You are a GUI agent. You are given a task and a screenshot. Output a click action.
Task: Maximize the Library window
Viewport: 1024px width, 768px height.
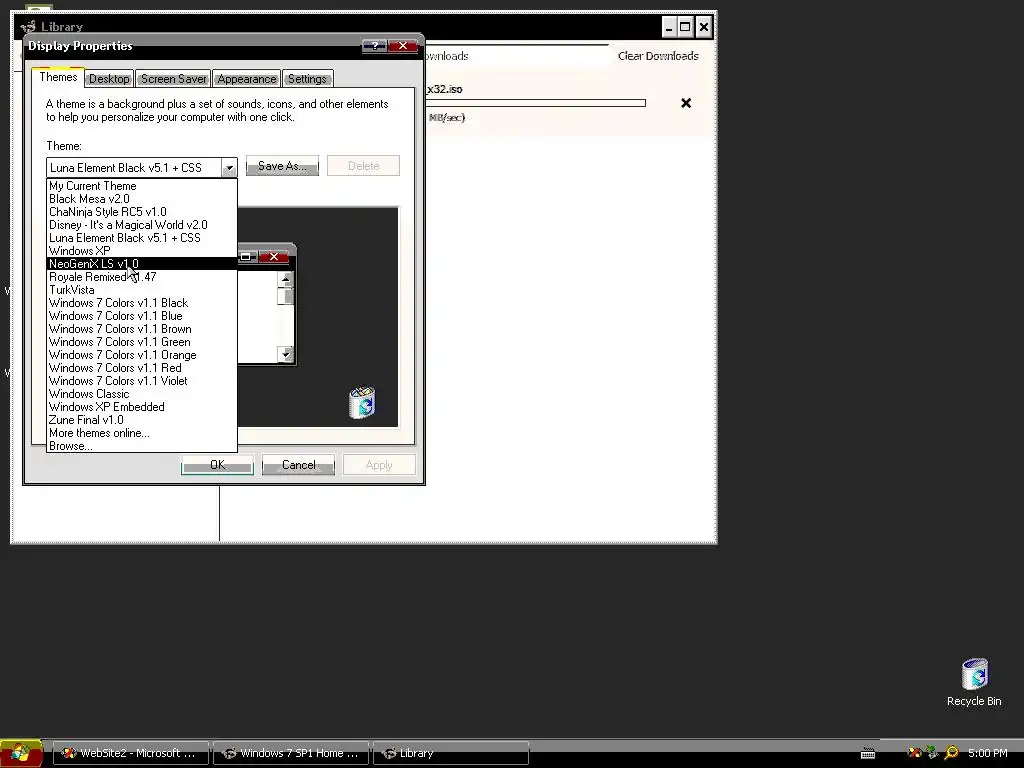point(685,27)
